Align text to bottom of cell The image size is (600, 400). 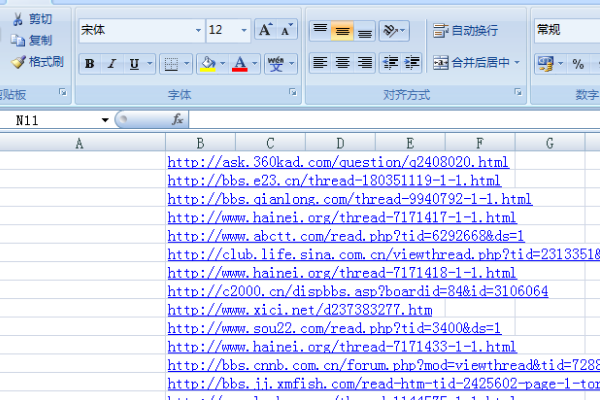[364, 30]
